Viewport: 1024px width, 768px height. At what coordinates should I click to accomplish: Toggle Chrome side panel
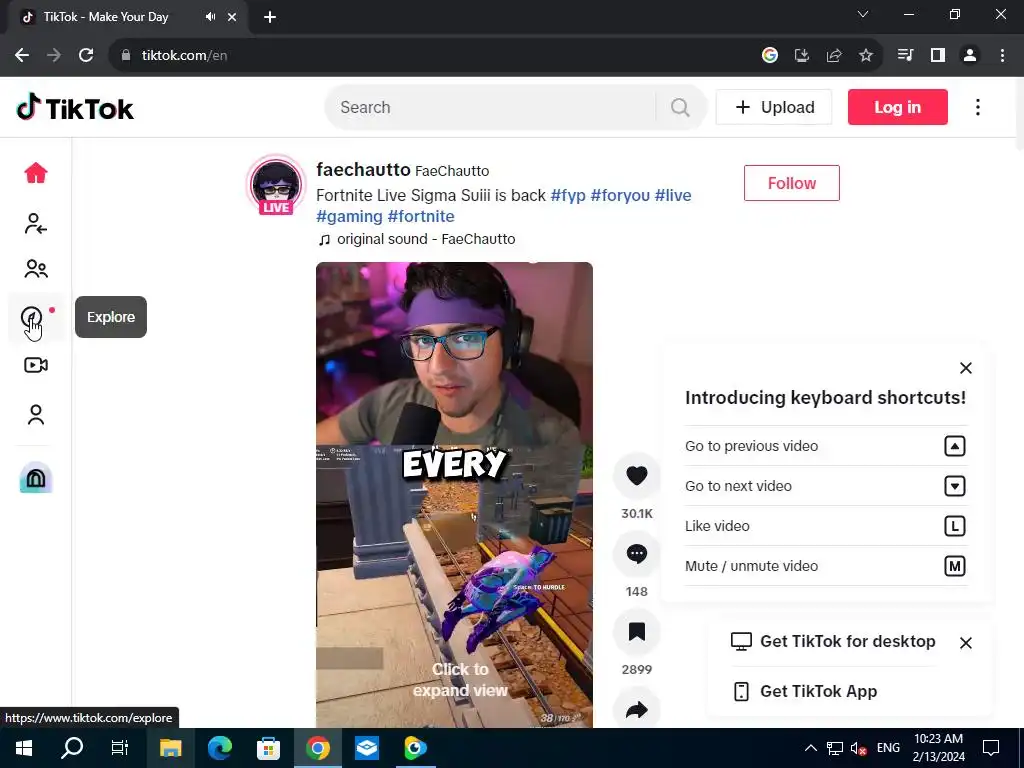pos(938,56)
